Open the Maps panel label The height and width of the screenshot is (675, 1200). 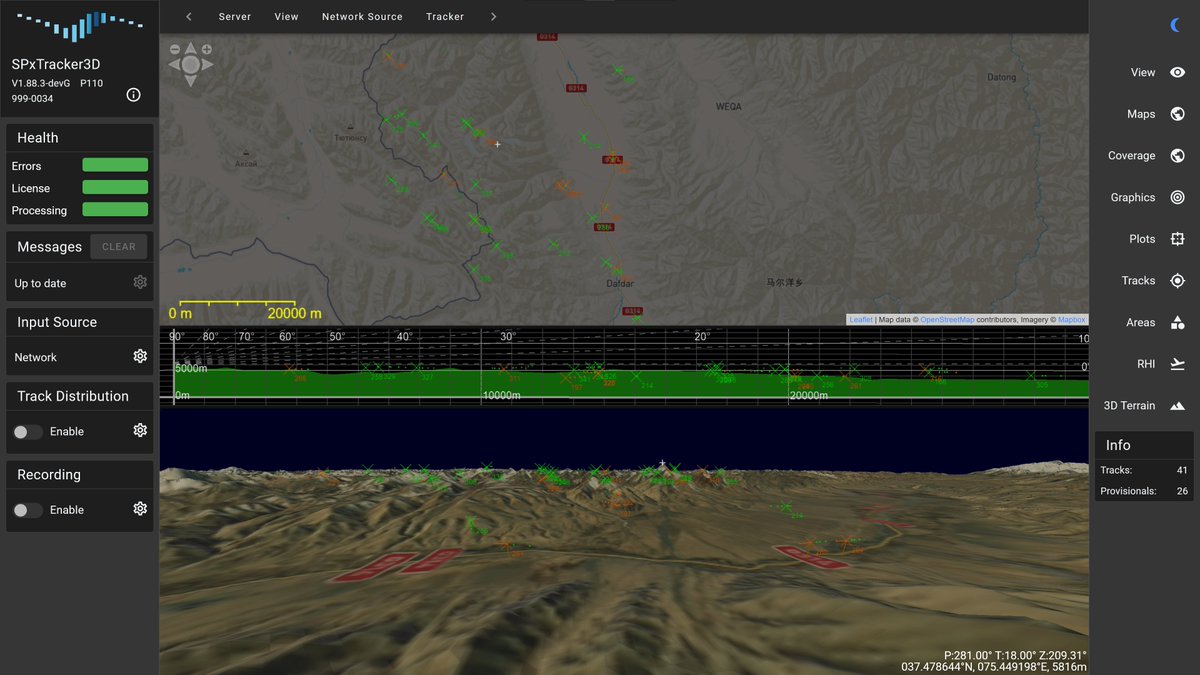point(1141,114)
